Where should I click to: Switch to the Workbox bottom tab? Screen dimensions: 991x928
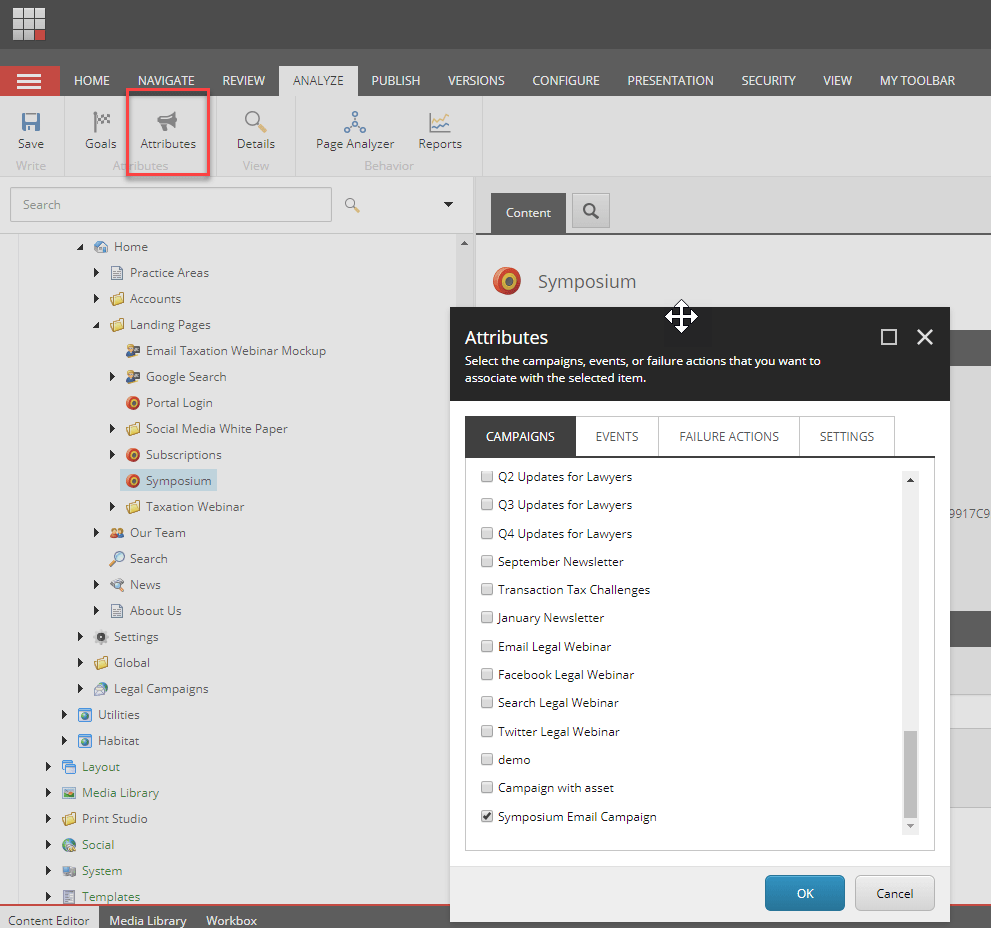231,920
